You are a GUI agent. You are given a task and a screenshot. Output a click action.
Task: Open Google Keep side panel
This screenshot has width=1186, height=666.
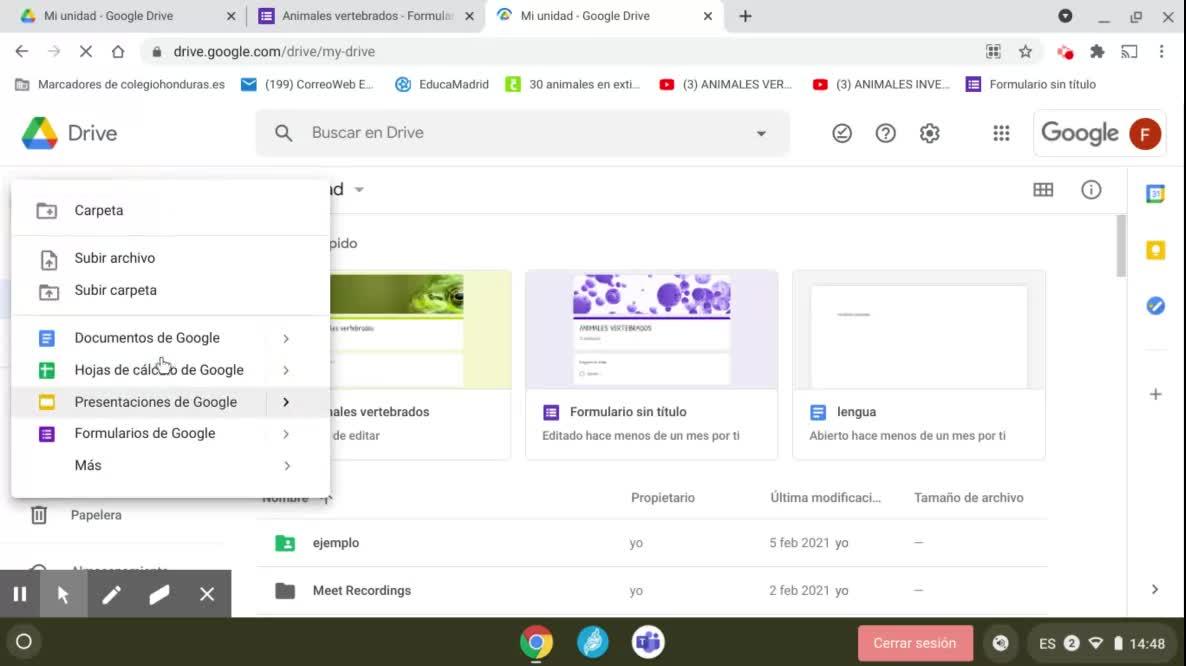pyautogui.click(x=1155, y=250)
